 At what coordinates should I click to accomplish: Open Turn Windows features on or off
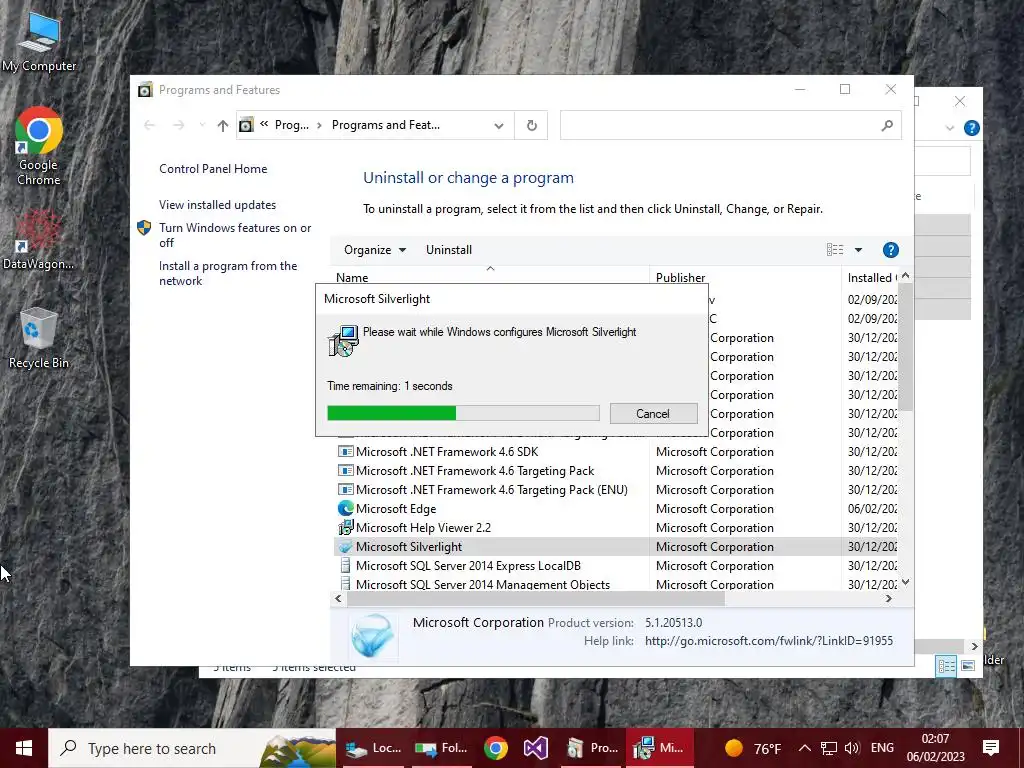click(x=235, y=235)
